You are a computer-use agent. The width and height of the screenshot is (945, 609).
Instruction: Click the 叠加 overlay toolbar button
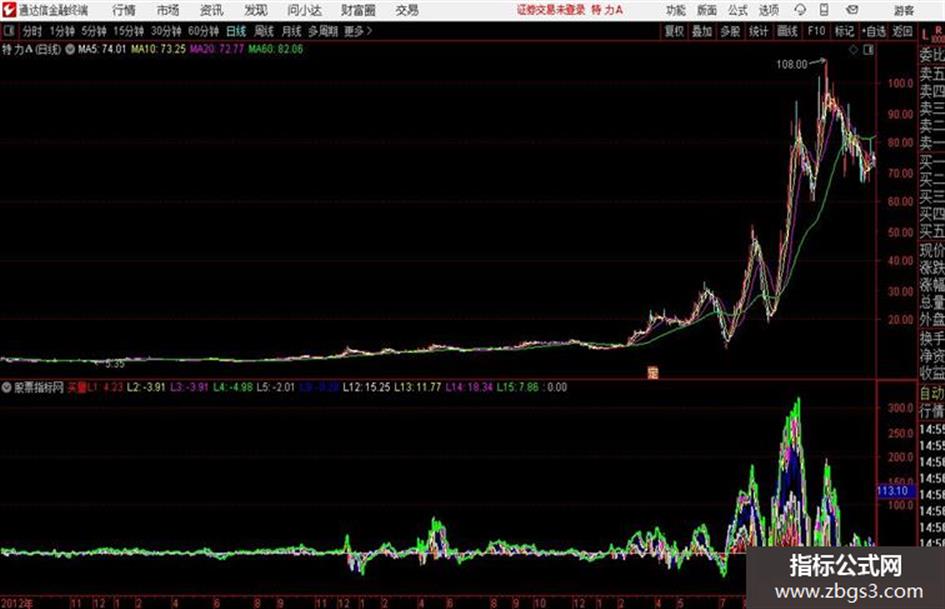(702, 31)
